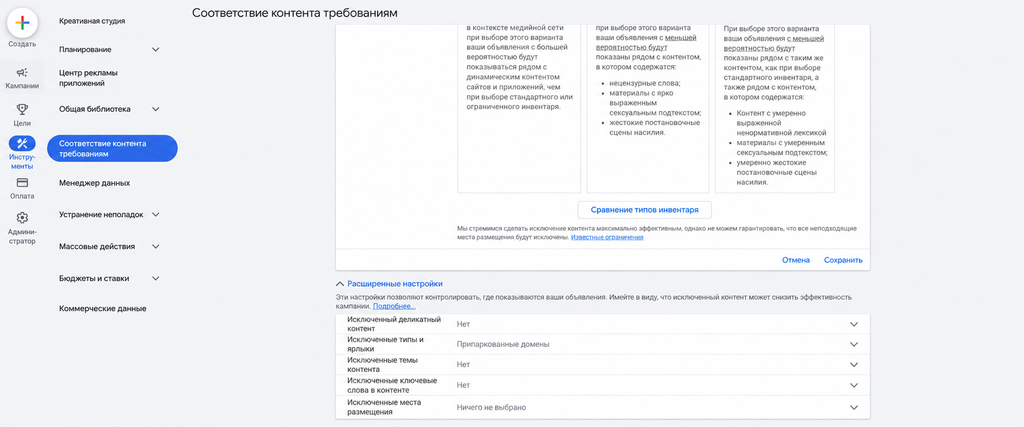Click the Кампании label
This screenshot has height=427, width=1024.
[x=22, y=86]
